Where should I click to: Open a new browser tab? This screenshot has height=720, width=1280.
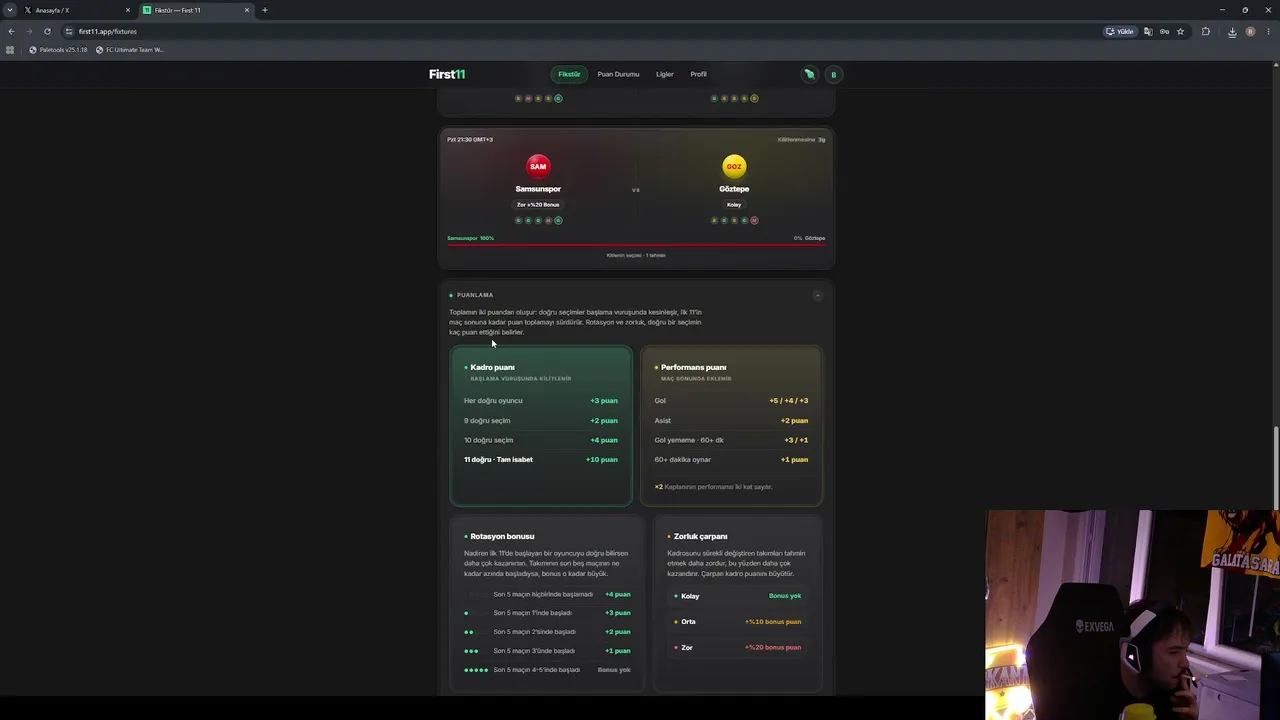pos(265,10)
